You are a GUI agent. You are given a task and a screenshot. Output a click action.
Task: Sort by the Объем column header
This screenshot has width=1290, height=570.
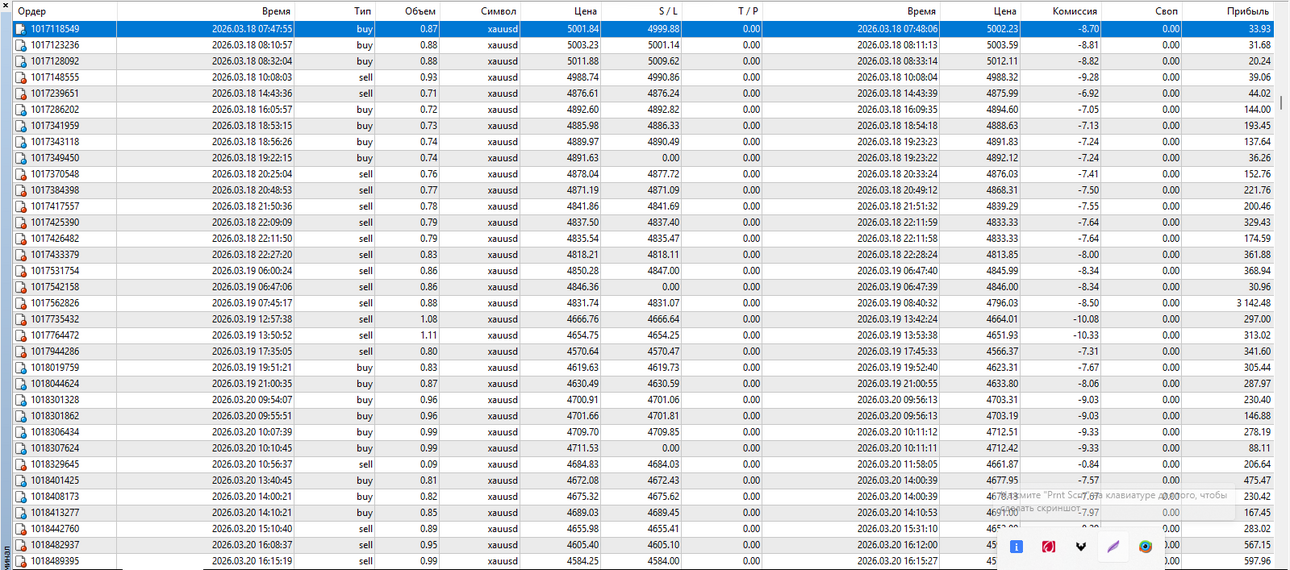pos(421,11)
